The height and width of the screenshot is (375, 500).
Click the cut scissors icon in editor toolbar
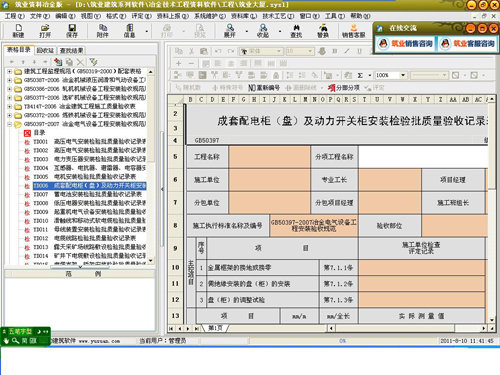tap(191, 51)
